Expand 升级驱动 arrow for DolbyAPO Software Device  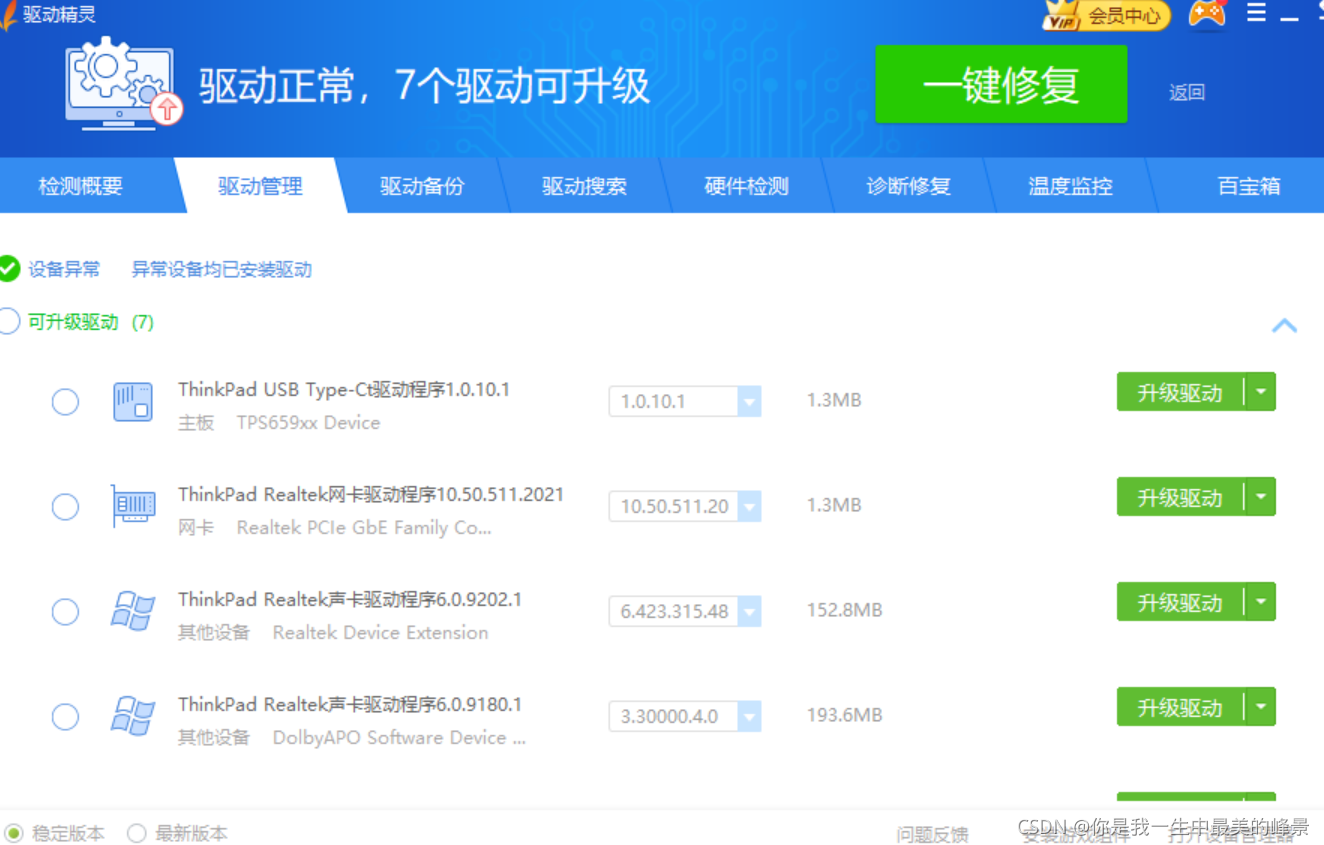point(1261,707)
